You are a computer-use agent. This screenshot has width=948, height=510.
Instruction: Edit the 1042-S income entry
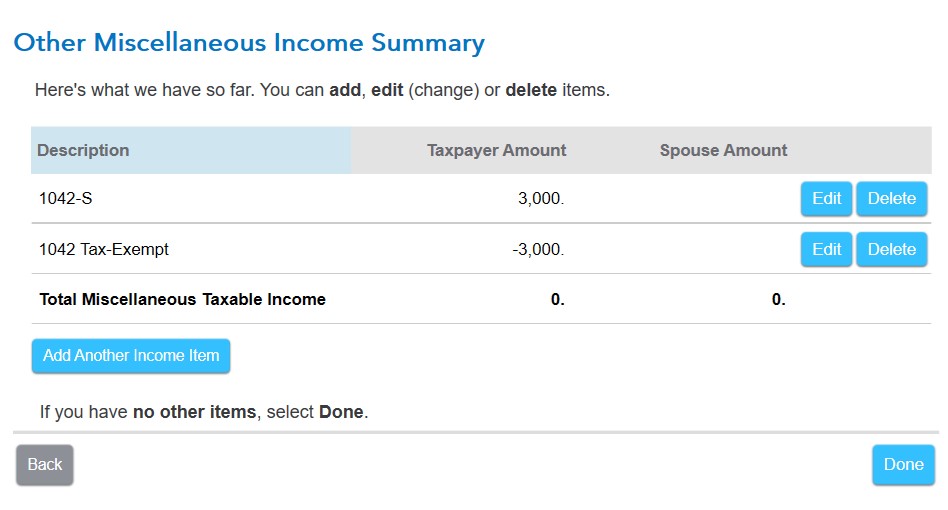click(x=826, y=199)
